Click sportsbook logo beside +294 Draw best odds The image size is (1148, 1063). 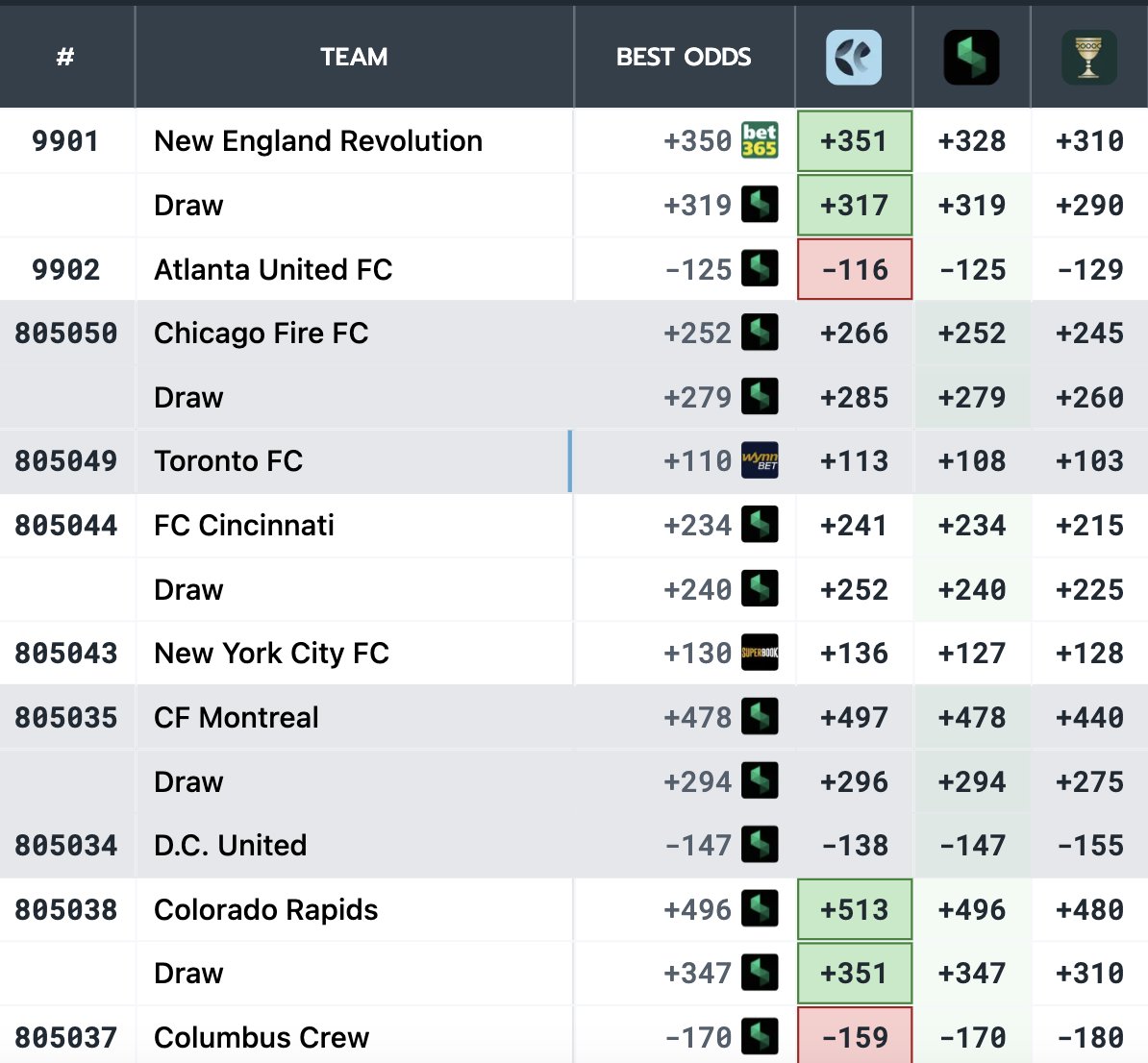760,781
